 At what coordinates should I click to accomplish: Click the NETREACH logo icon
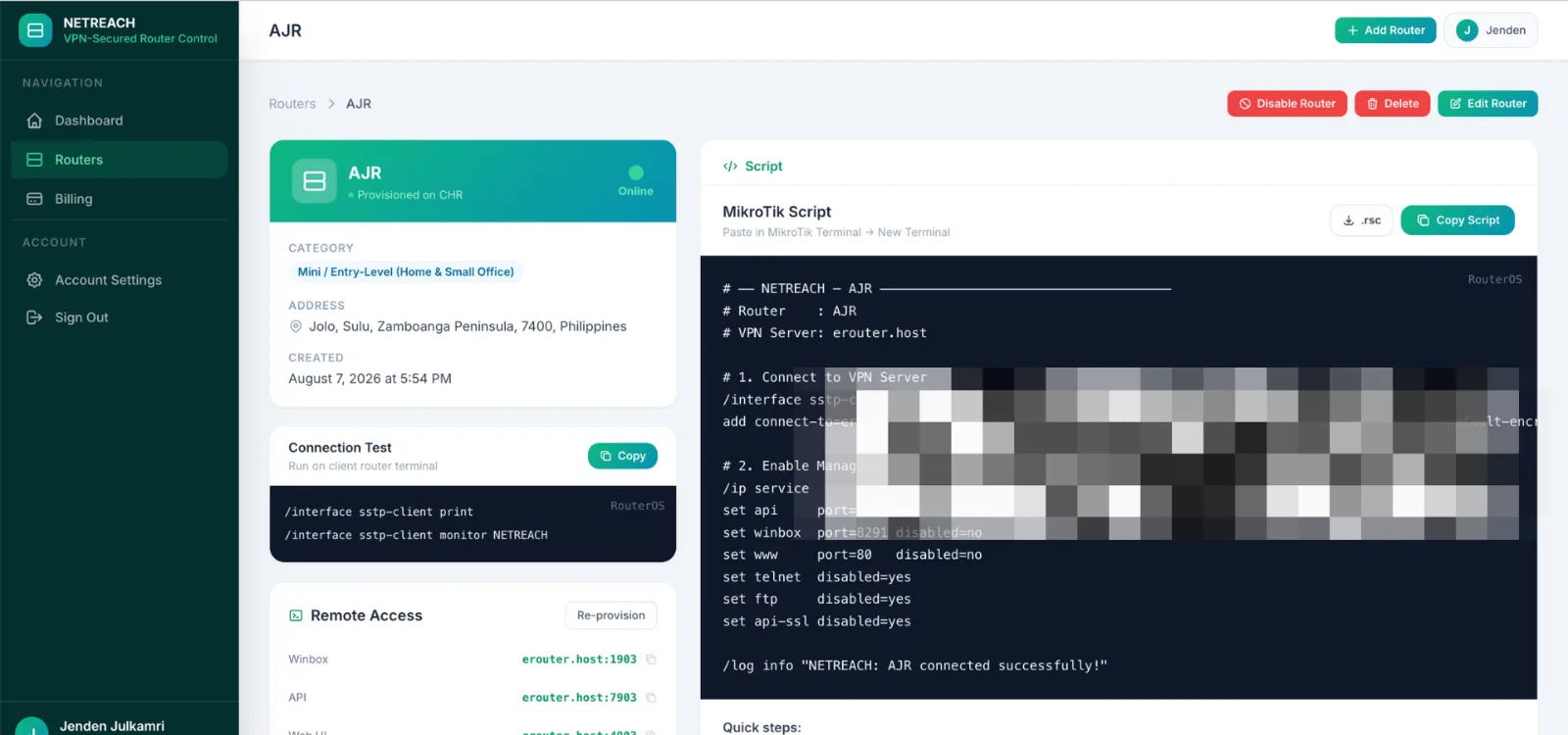pyautogui.click(x=35, y=30)
